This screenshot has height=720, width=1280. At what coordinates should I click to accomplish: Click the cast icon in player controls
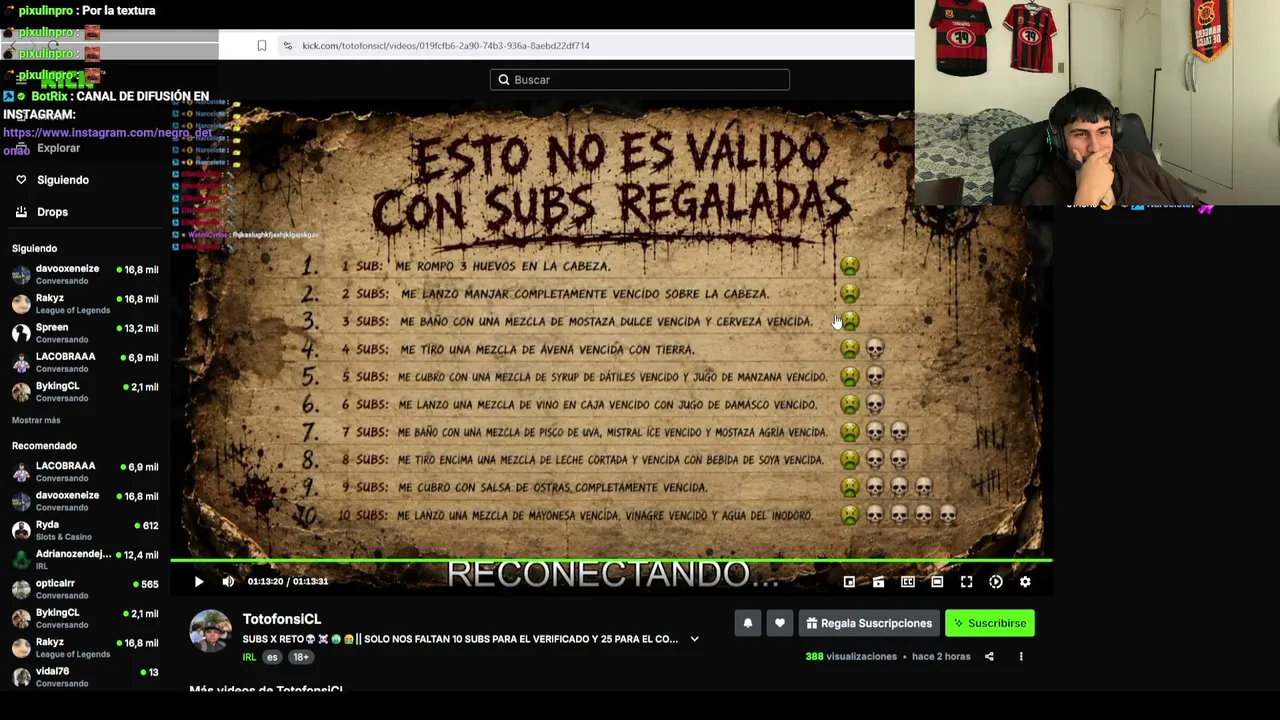click(x=878, y=581)
